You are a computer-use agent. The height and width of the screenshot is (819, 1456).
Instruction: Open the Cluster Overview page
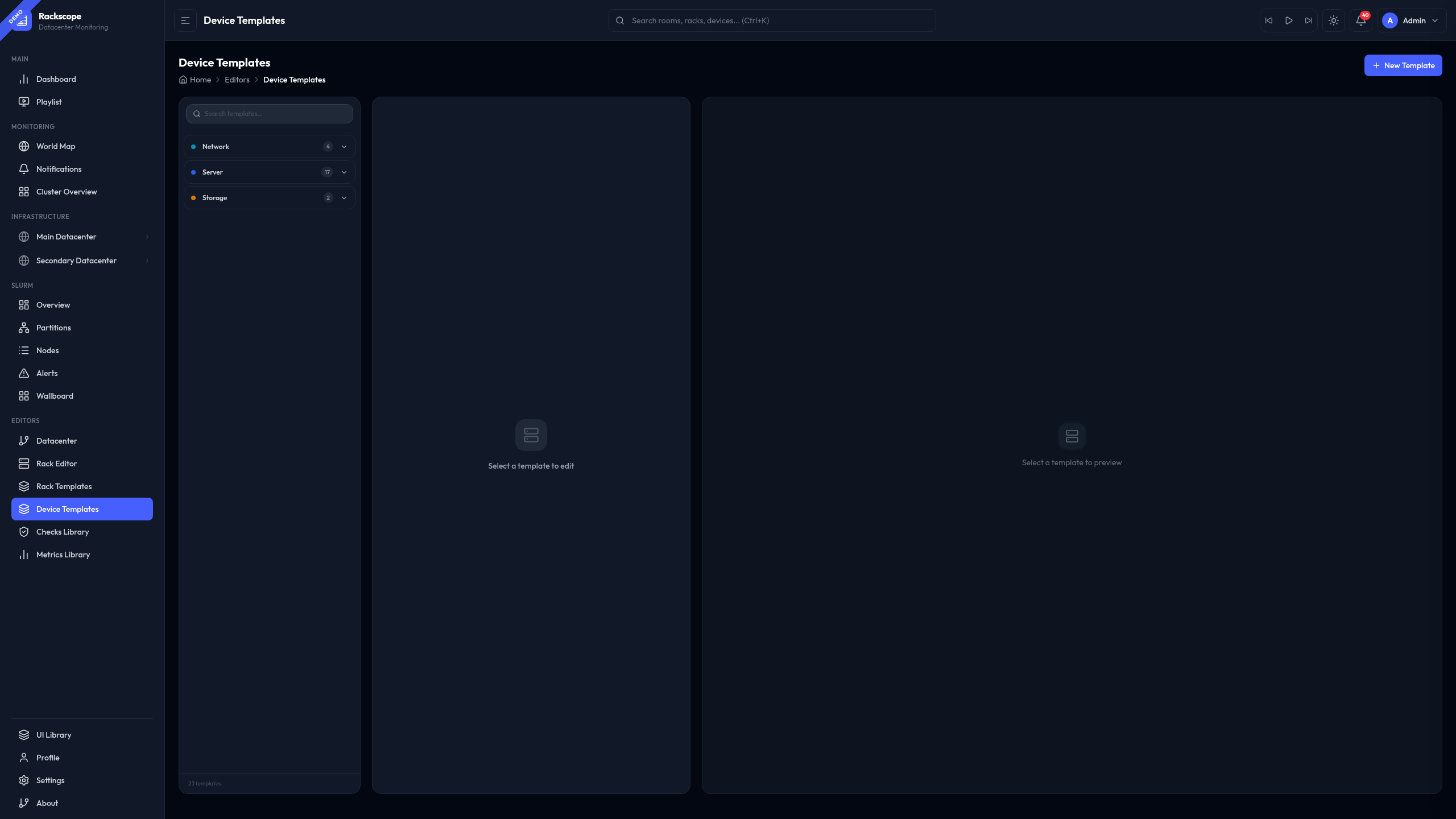click(x=66, y=192)
